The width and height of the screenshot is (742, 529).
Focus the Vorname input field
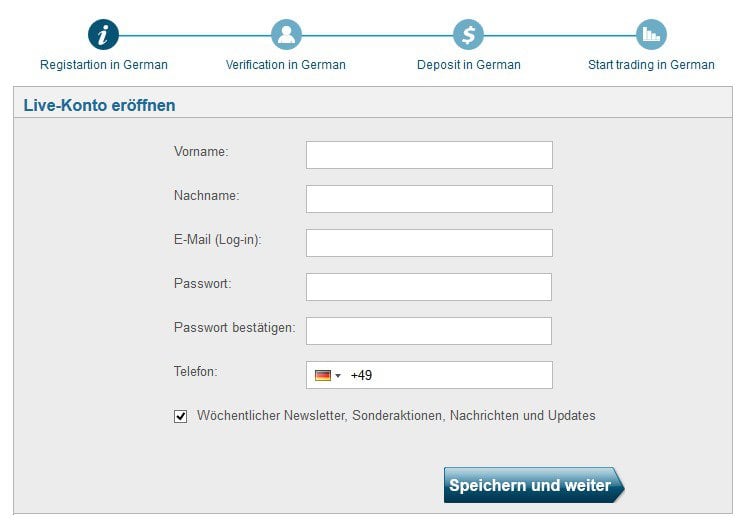click(429, 155)
